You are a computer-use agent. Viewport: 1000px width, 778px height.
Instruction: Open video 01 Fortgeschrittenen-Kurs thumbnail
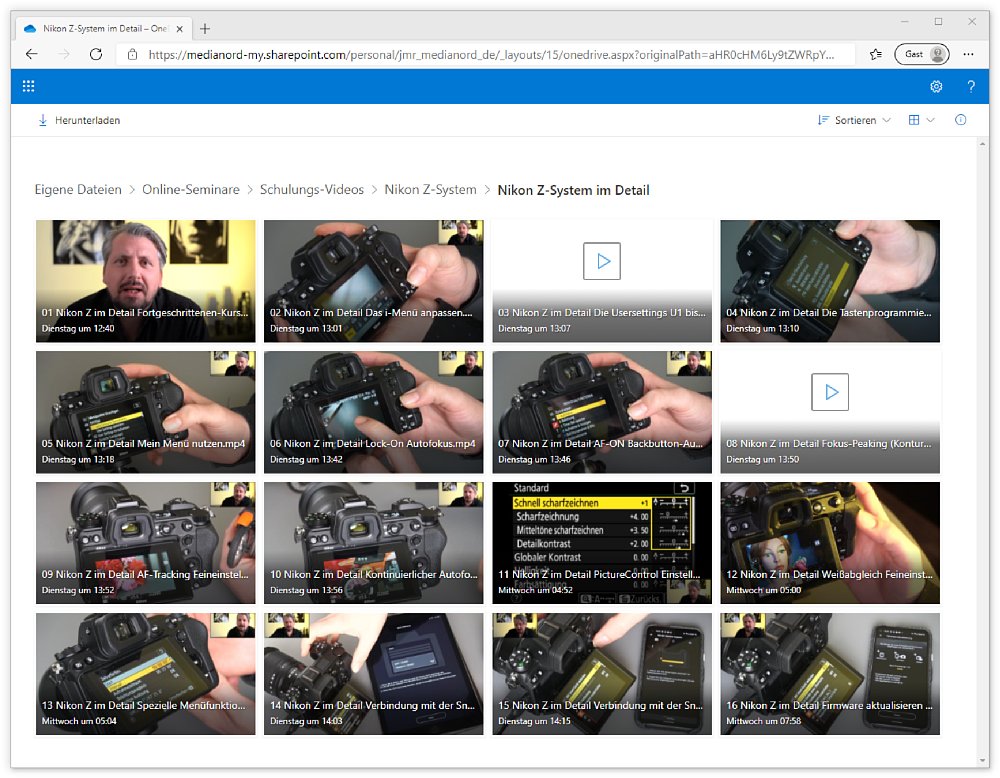click(x=145, y=281)
